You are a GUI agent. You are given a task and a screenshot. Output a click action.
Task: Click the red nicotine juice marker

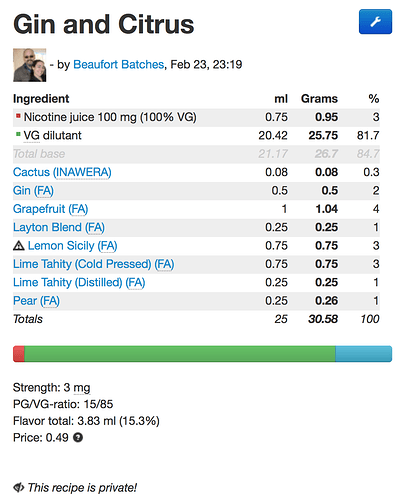(x=18, y=116)
